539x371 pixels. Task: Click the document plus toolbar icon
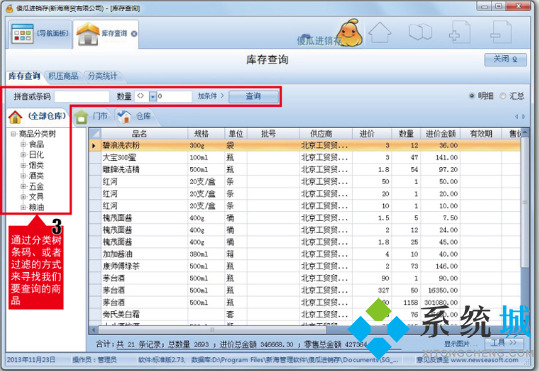tap(460, 32)
